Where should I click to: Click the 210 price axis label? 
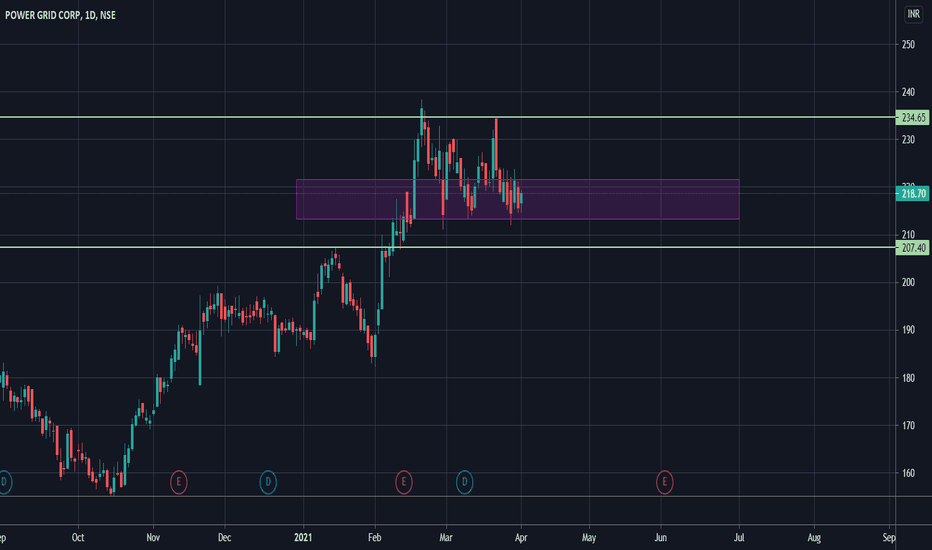point(908,234)
